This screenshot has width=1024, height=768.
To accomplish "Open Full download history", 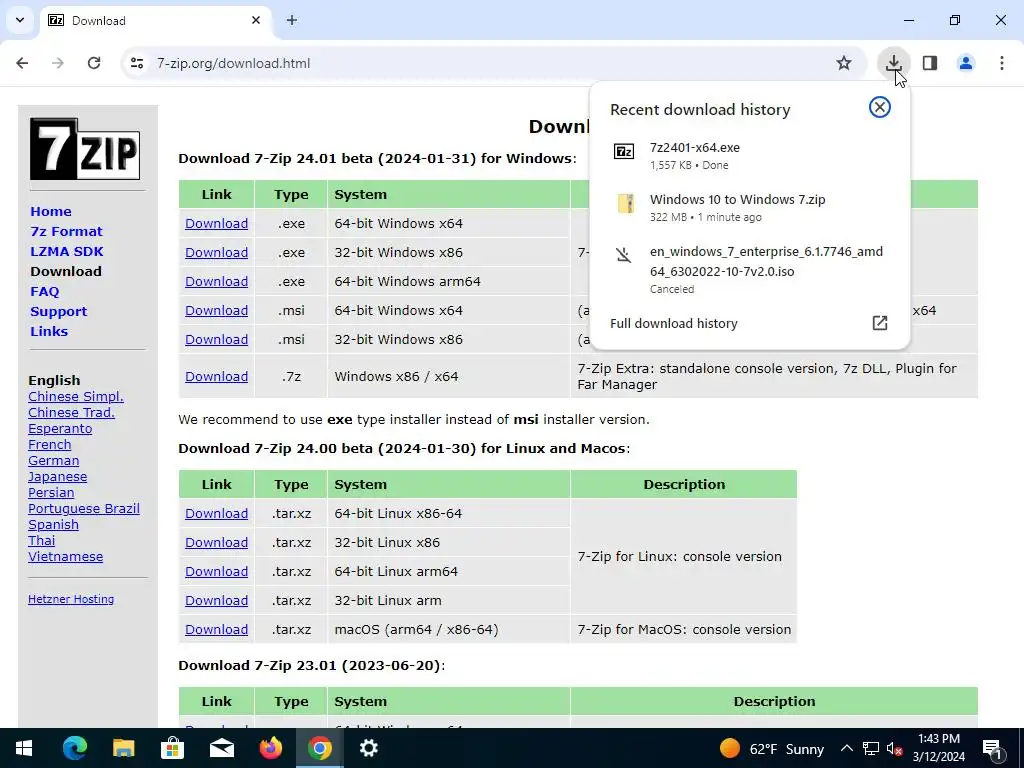I will point(749,323).
